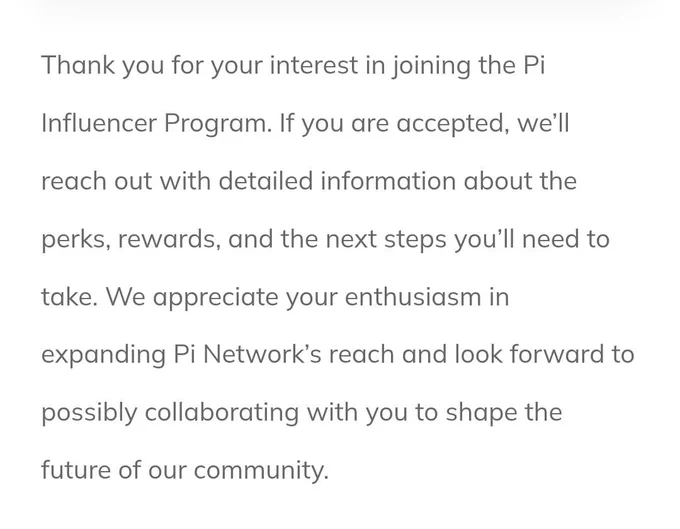Viewport: 680px width, 529px height.
Task: Click the phrase "reach out" in the paragraph
Action: (96, 181)
